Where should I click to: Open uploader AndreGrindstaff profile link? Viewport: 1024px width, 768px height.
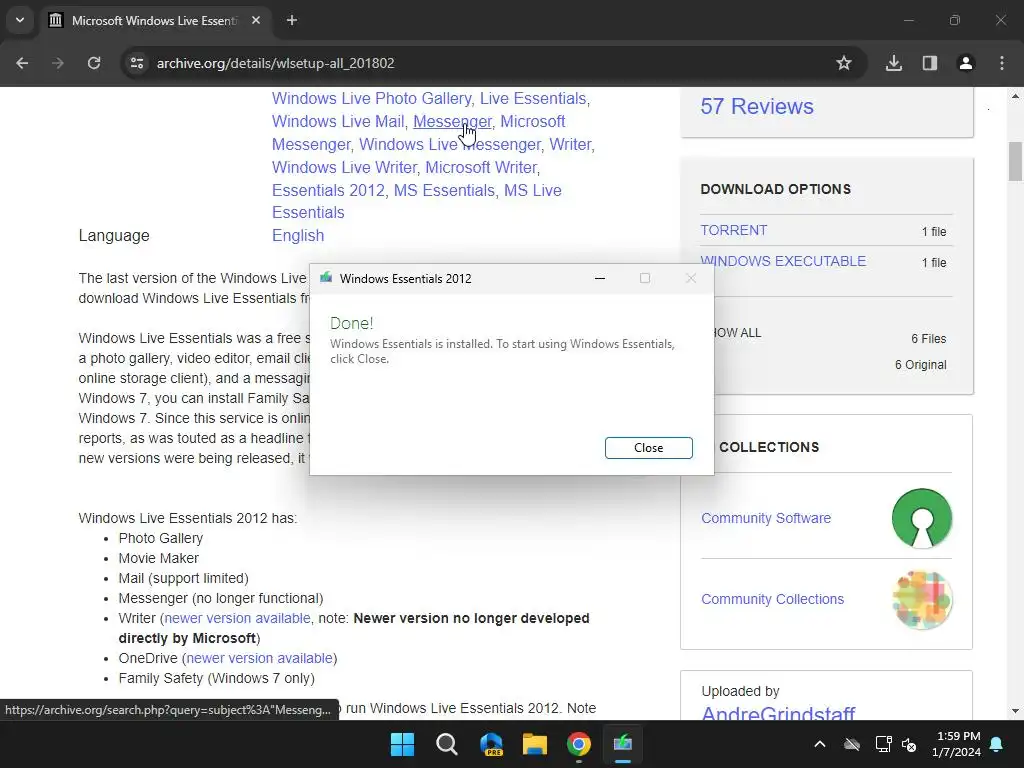click(778, 713)
